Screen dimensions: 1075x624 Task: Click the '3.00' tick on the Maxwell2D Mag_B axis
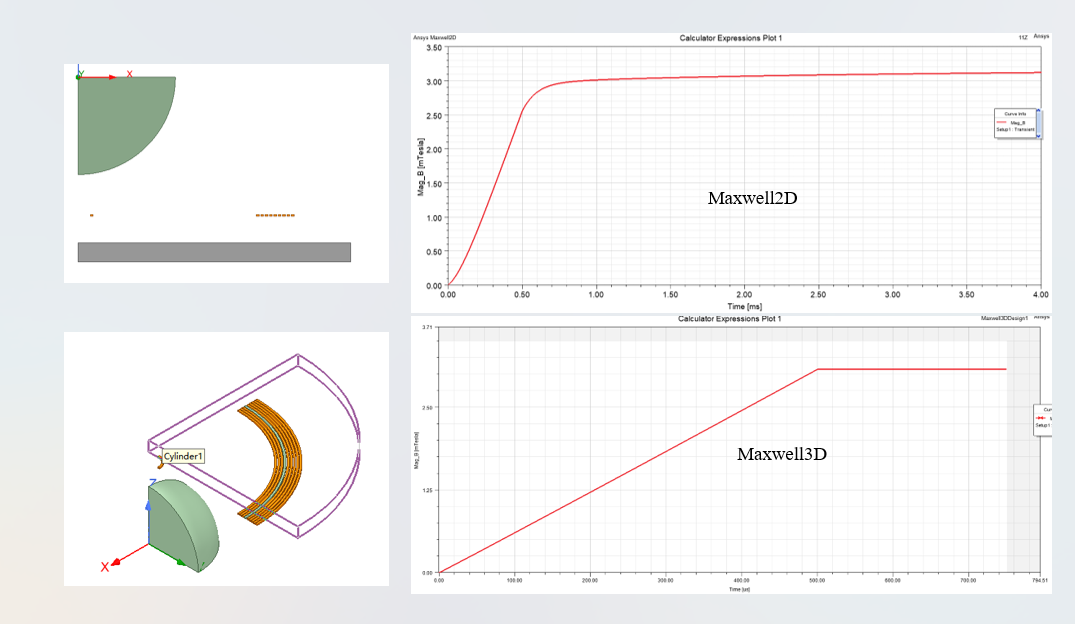[434, 82]
